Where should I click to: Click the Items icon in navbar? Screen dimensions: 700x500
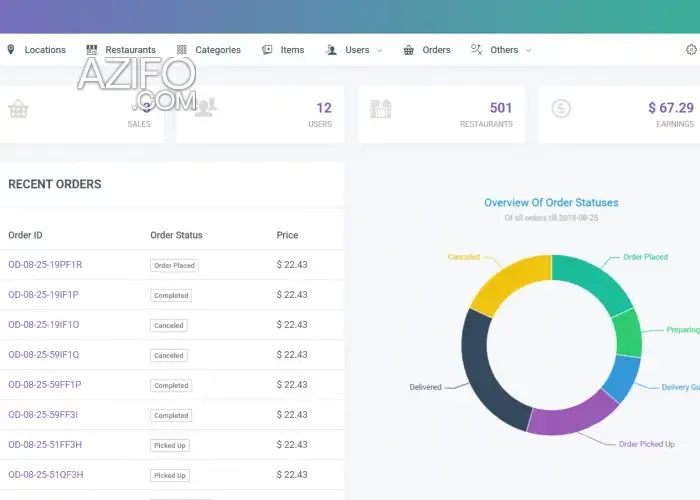[x=267, y=50]
